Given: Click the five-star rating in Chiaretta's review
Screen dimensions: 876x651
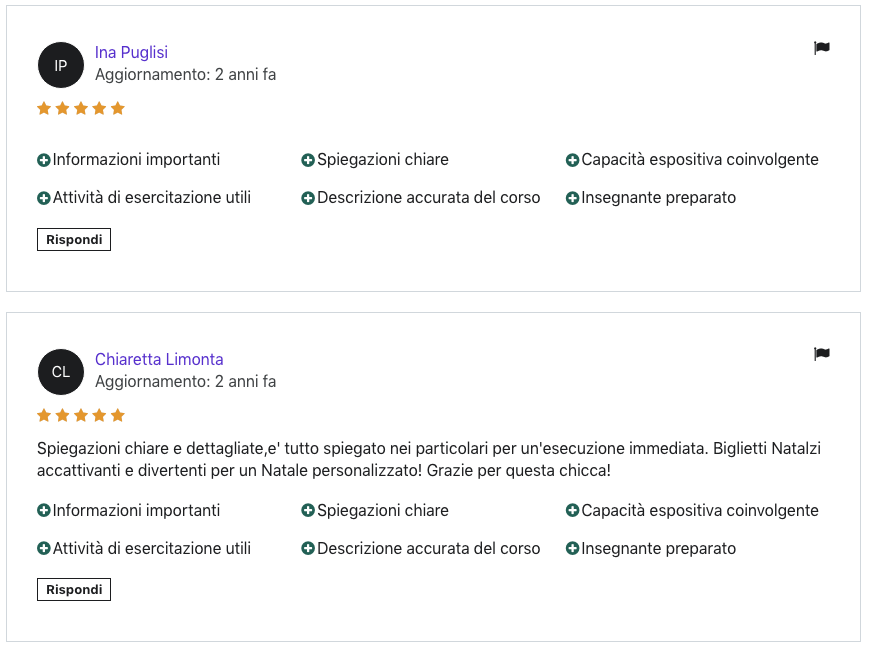Looking at the screenshot, I should (x=81, y=415).
